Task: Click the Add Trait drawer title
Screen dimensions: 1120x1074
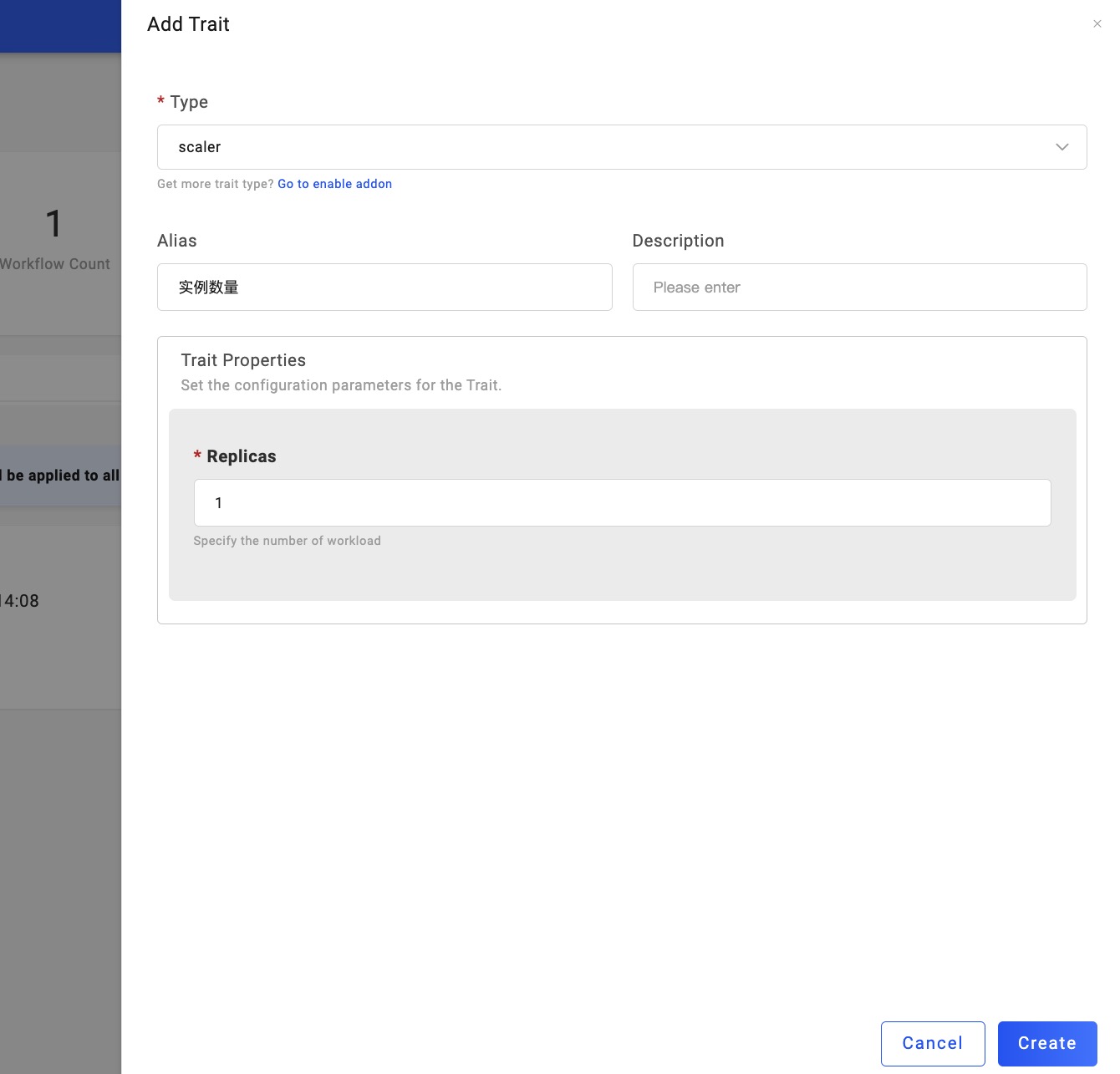Action: coord(188,24)
